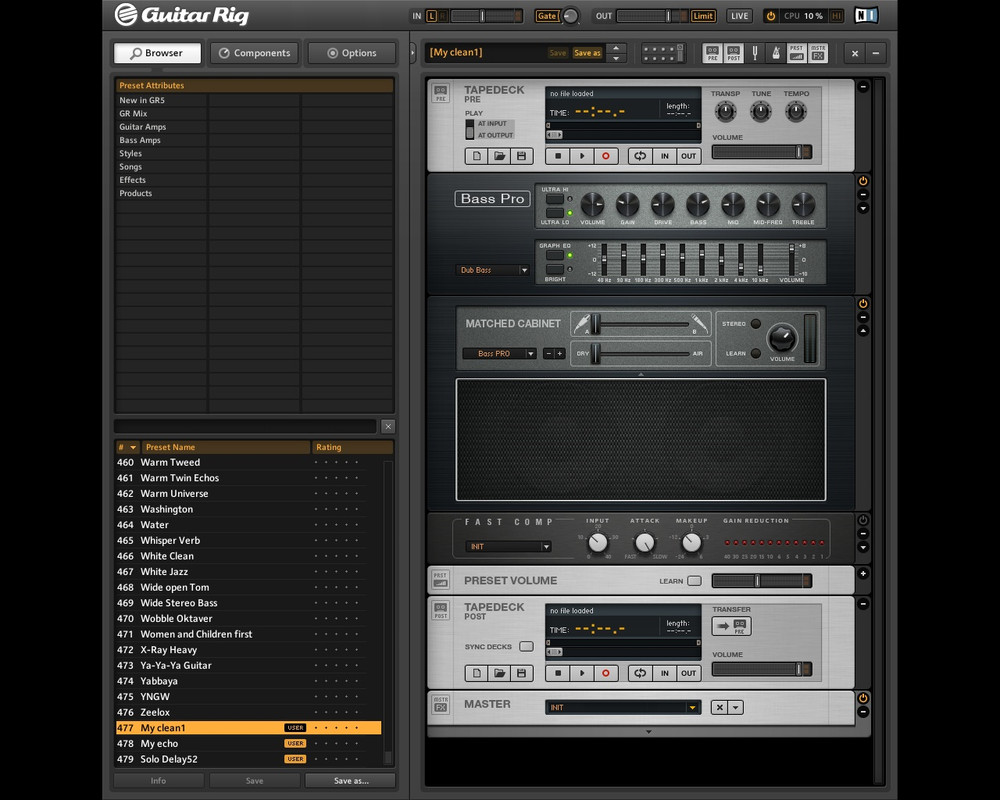Click the preset search input field

(246, 426)
